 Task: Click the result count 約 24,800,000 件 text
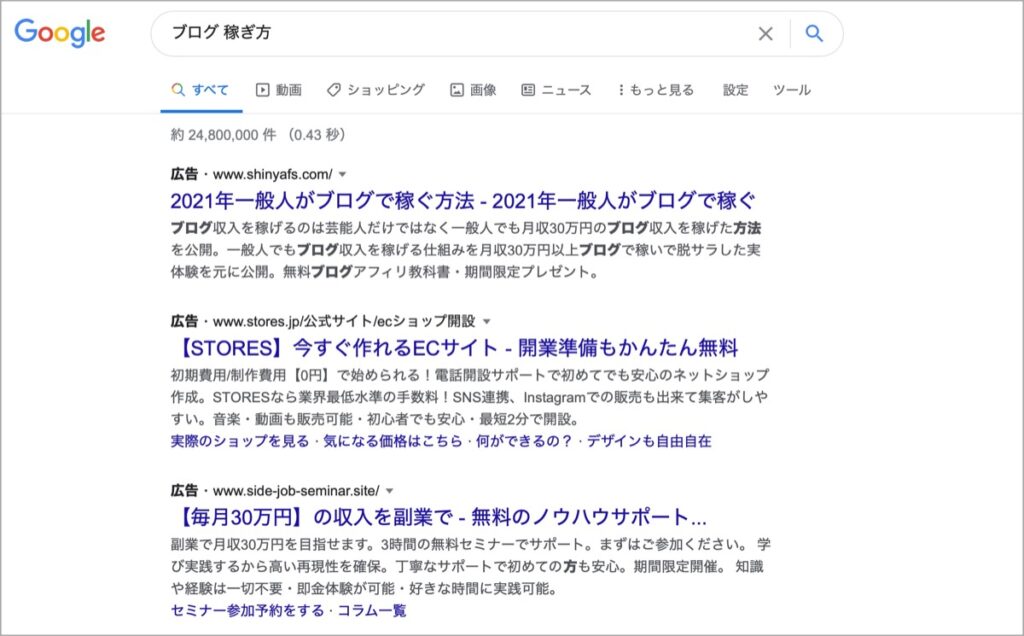(223, 135)
